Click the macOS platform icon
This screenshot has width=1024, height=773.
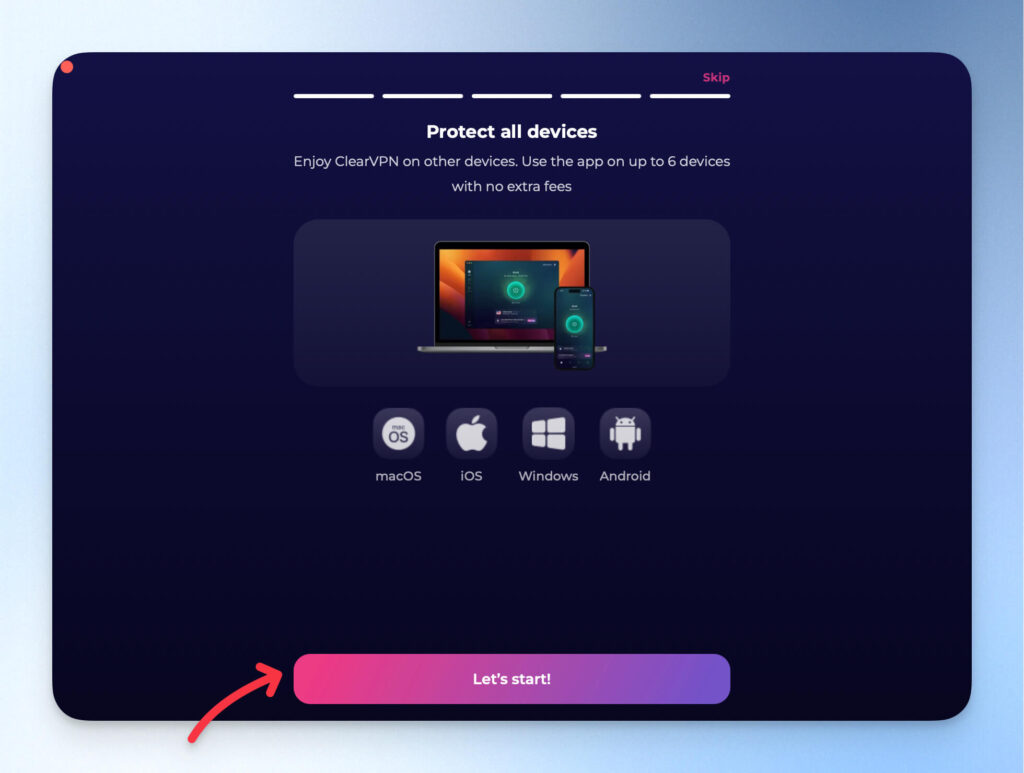[x=398, y=433]
